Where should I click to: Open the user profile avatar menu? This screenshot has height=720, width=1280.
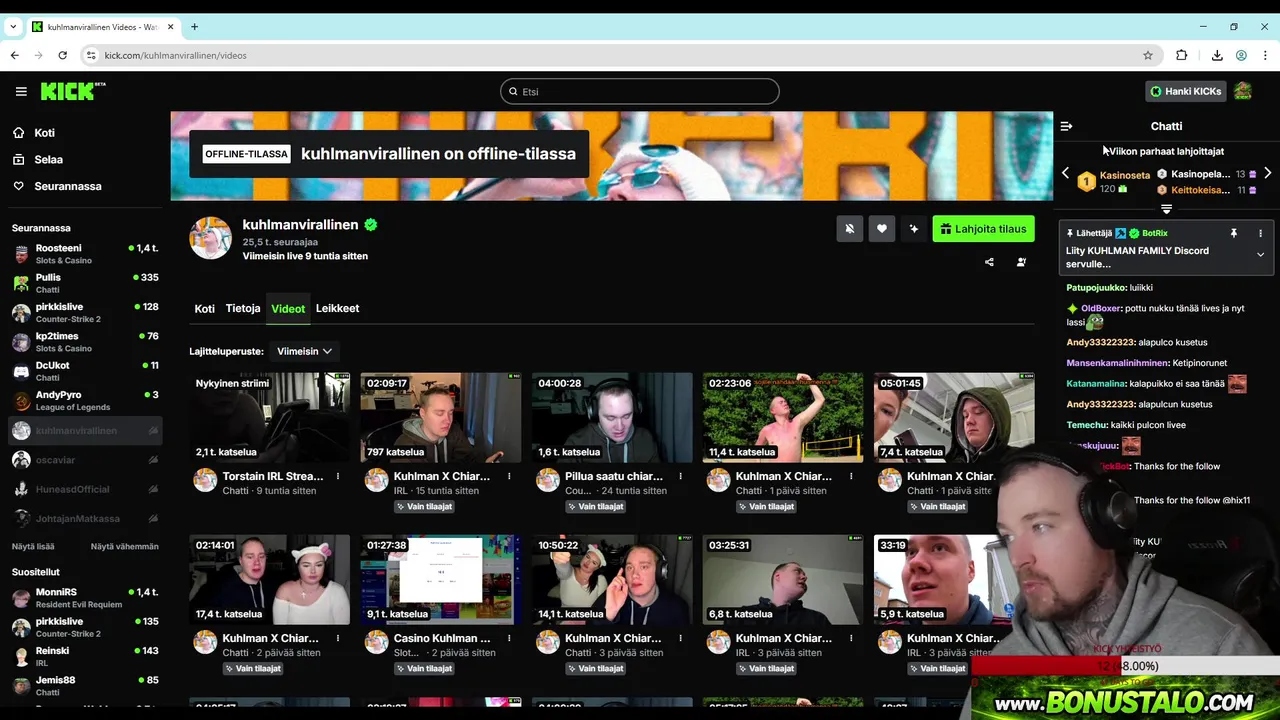pyautogui.click(x=1243, y=91)
